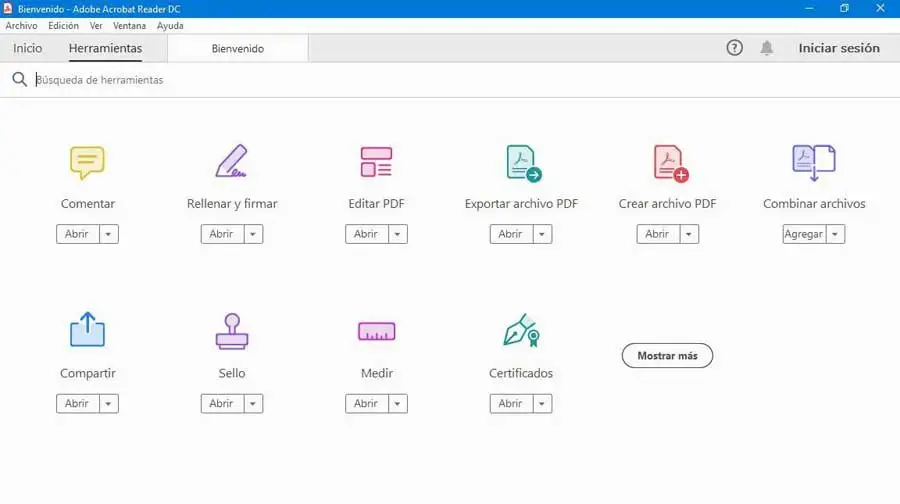Select the Medir ruler icon
The height and width of the screenshot is (504, 900).
tap(377, 331)
